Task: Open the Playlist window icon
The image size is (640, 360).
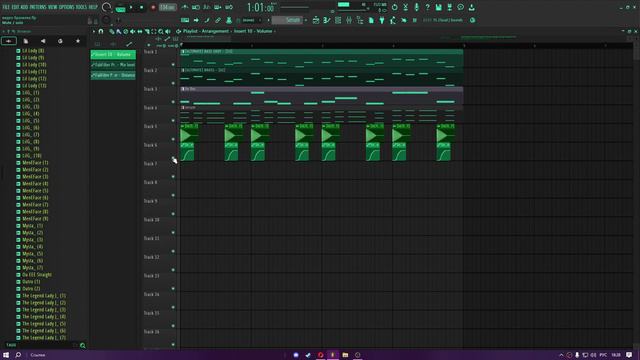Action: (x=316, y=20)
